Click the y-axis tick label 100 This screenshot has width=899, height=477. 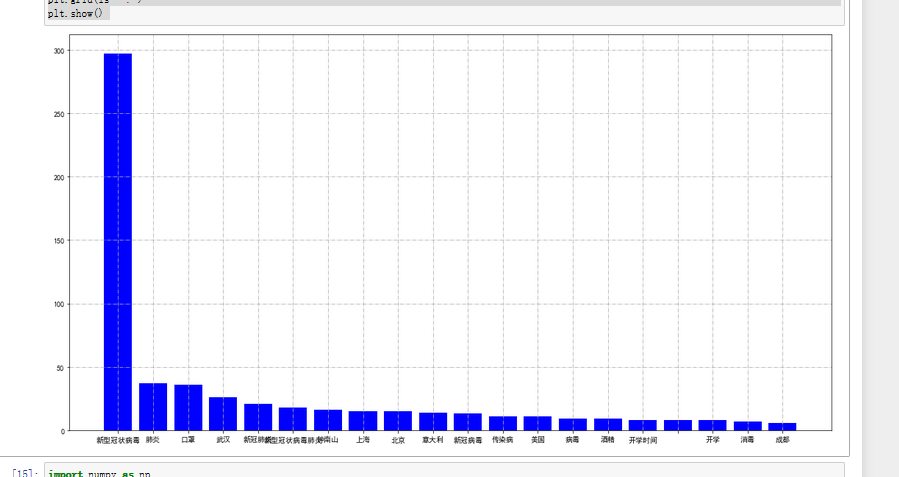(x=59, y=304)
